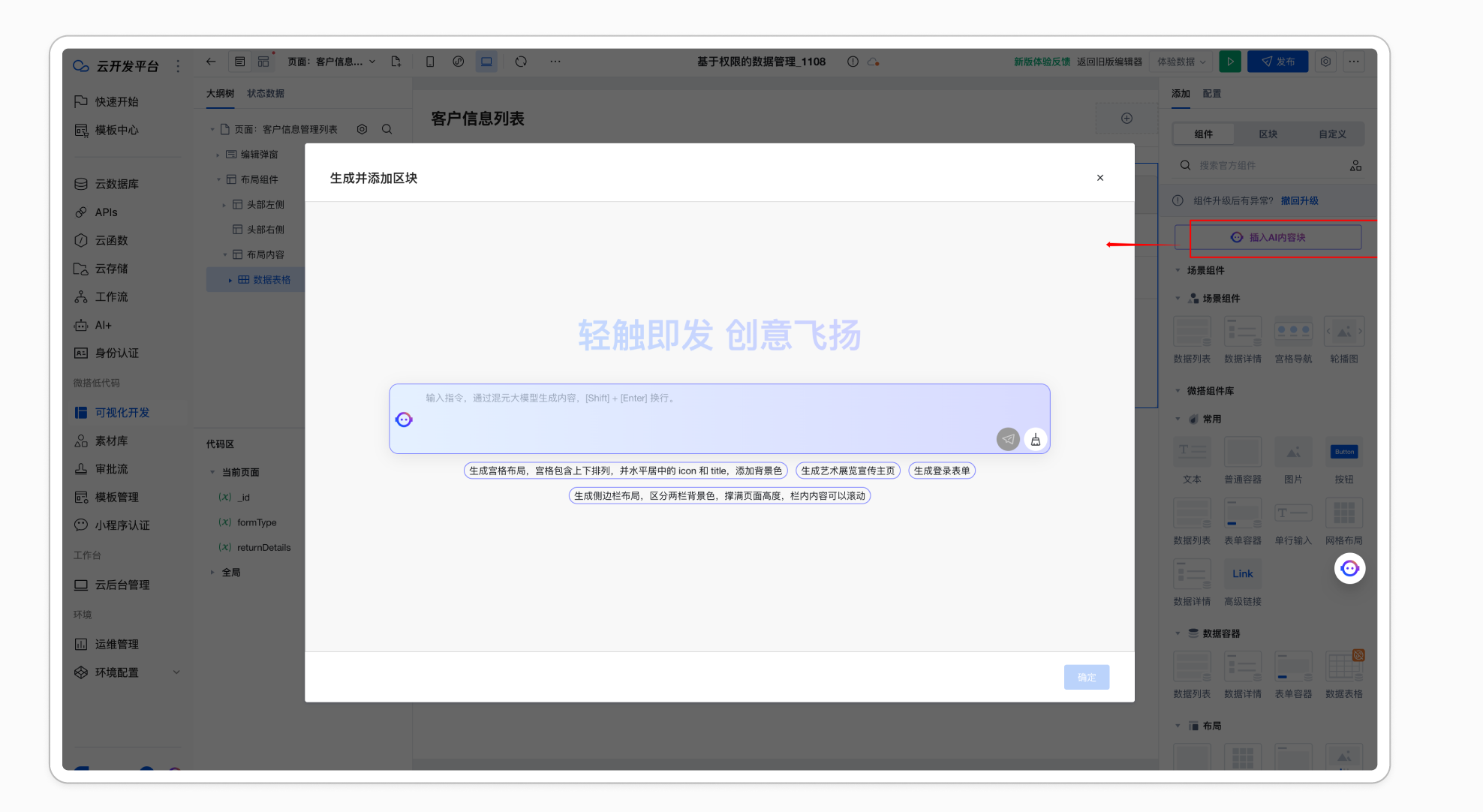The width and height of the screenshot is (1483, 812).
Task: Expand the 全局 code section
Action: pos(212,572)
